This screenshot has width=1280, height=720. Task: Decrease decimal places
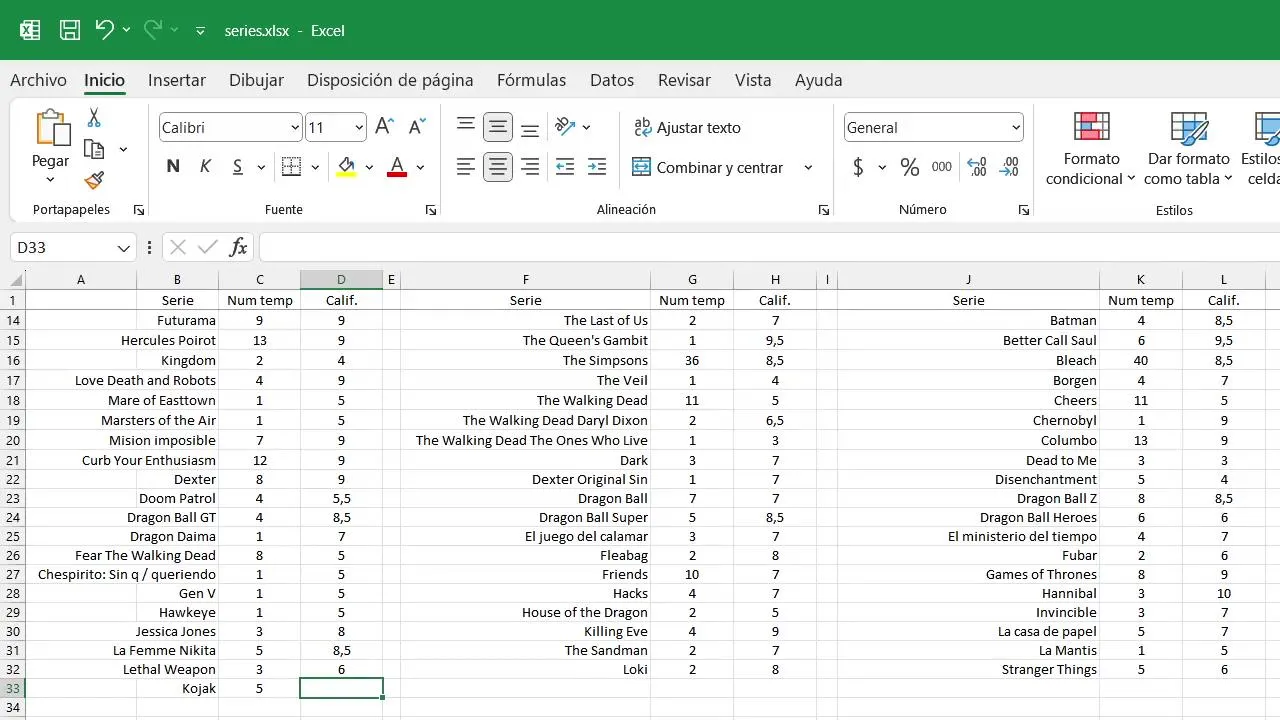[x=1010, y=167]
